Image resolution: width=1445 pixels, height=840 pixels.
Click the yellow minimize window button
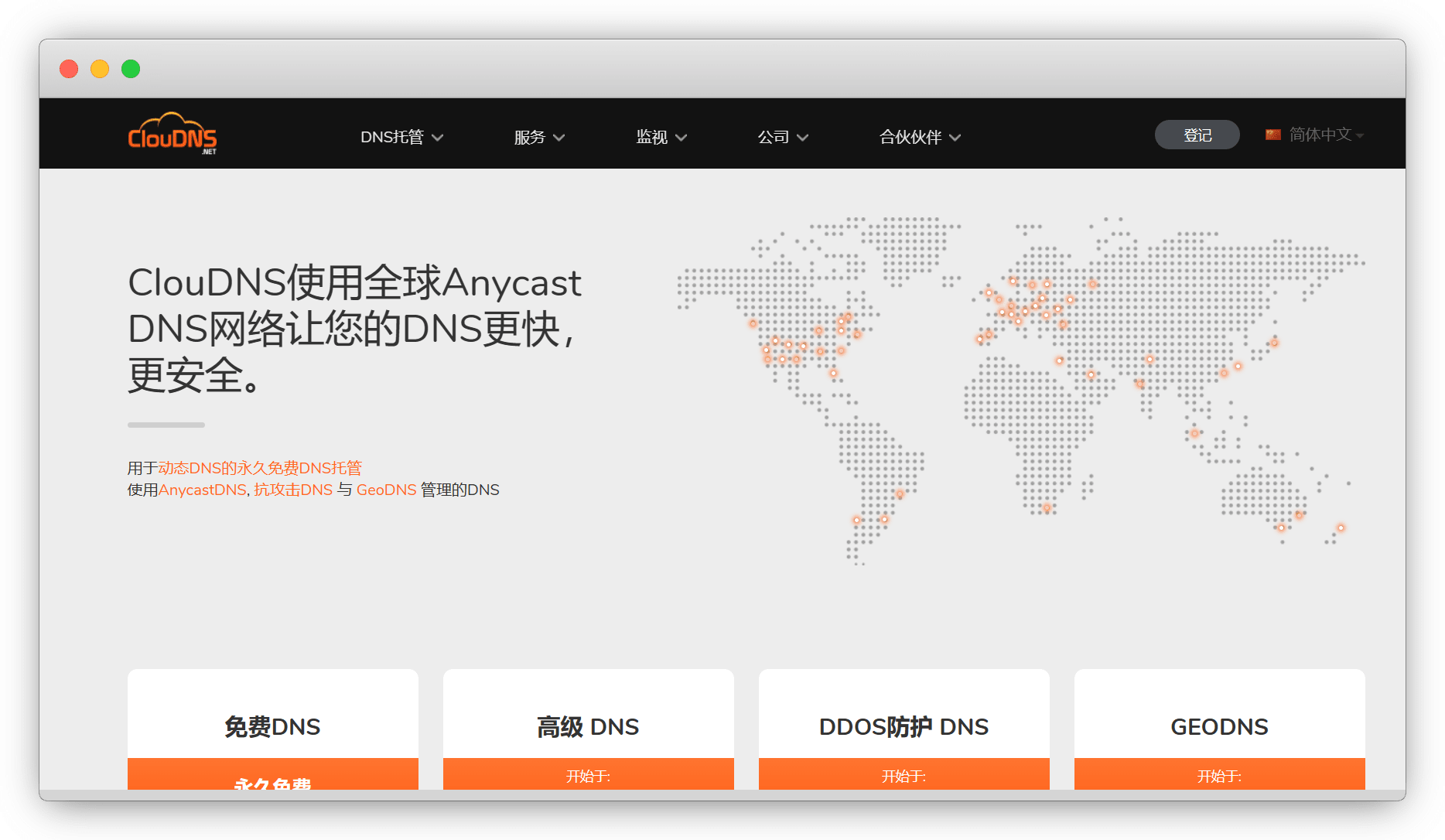[100, 69]
